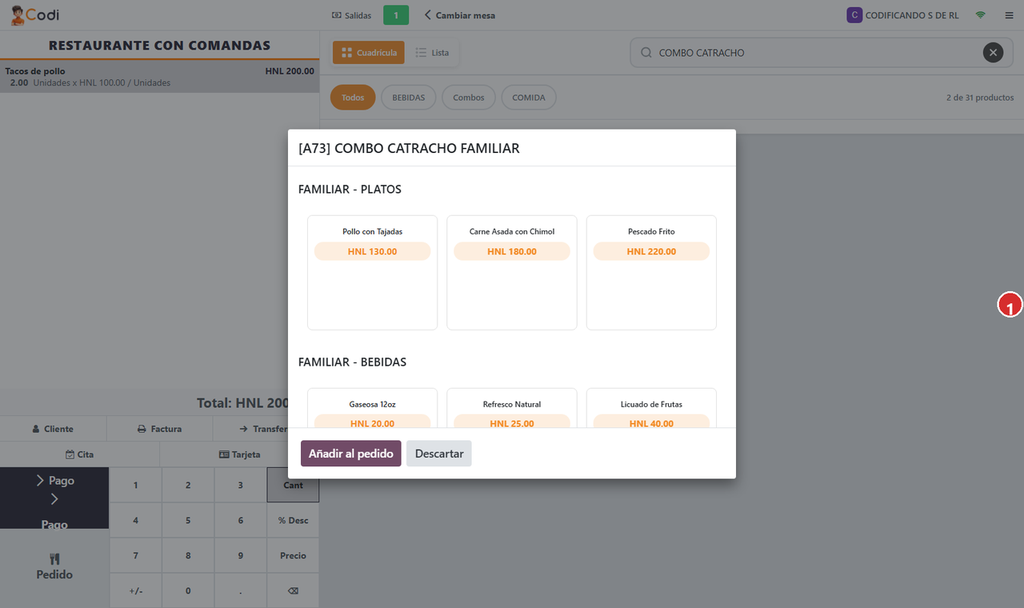The image size is (1024, 608).
Task: Click the Cita calendar button
Action: (80, 455)
